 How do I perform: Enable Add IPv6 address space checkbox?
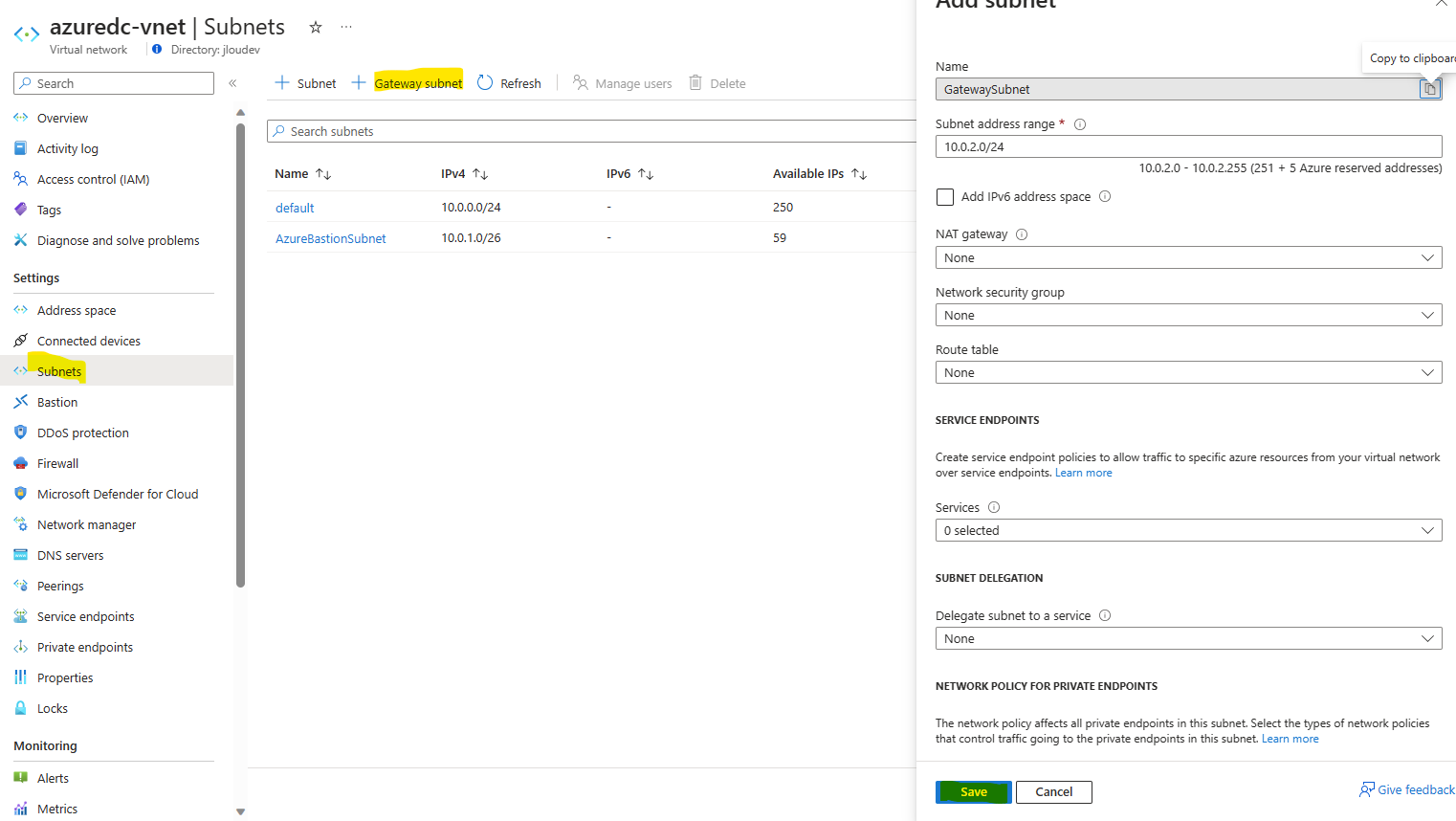point(945,197)
